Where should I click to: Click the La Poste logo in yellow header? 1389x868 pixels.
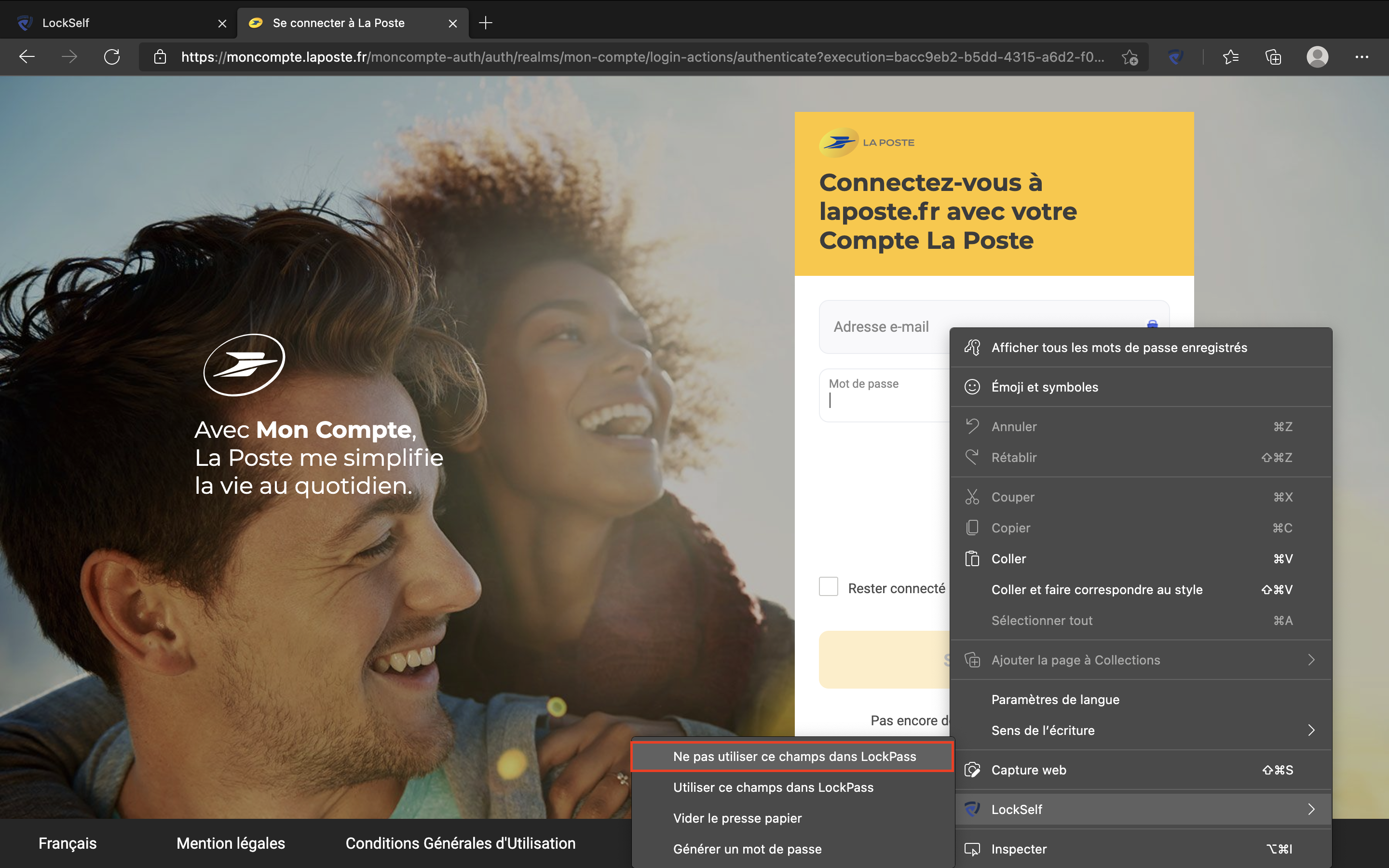tap(867, 142)
